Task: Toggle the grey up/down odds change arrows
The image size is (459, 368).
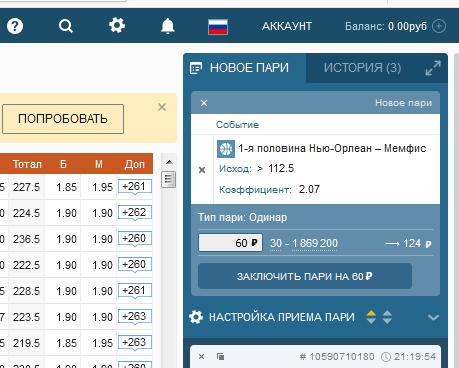Action: coord(387,317)
